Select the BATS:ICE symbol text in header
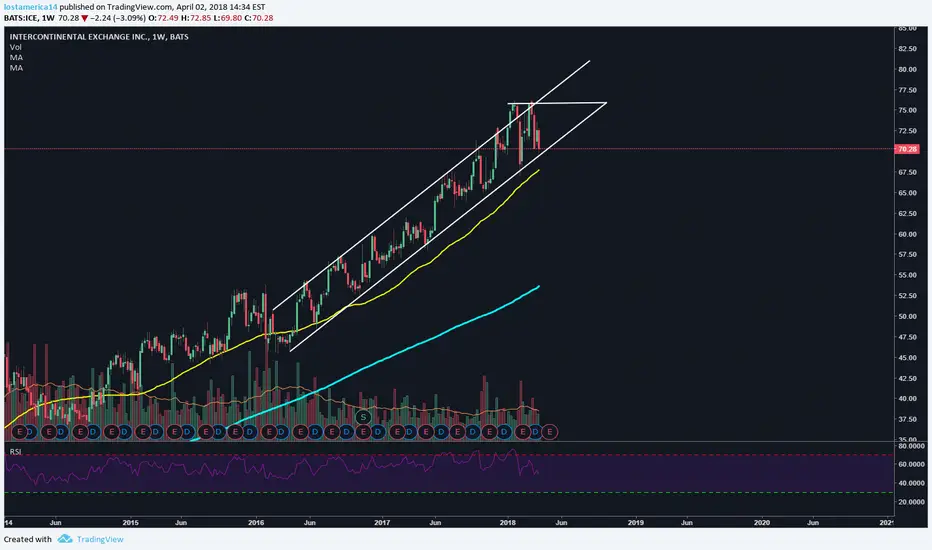The height and width of the screenshot is (550, 932). [x=21, y=18]
